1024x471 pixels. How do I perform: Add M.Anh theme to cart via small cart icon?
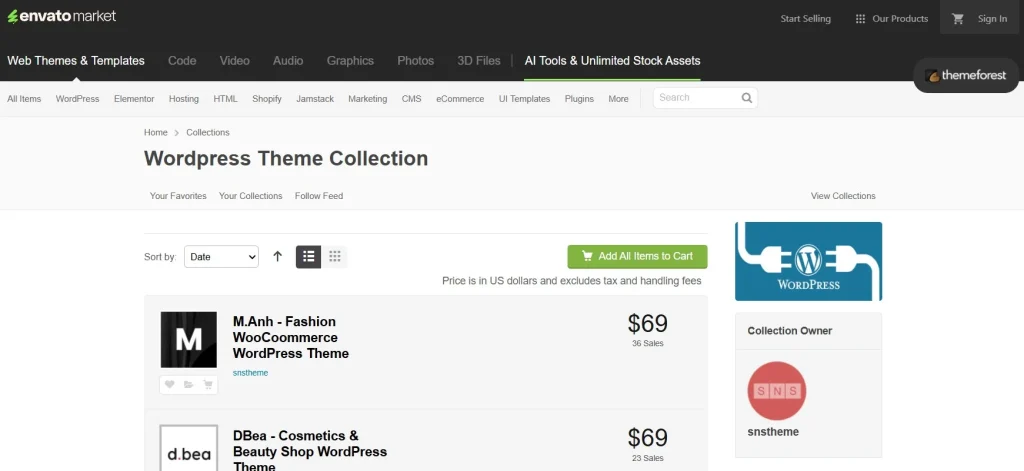[207, 384]
